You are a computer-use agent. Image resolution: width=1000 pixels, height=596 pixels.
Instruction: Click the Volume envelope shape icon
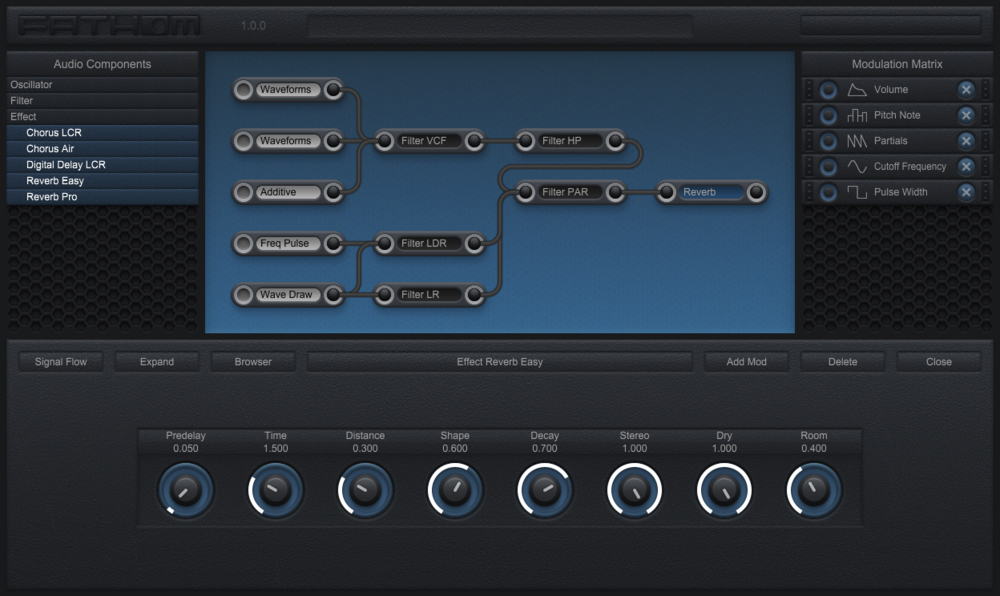pyautogui.click(x=857, y=90)
